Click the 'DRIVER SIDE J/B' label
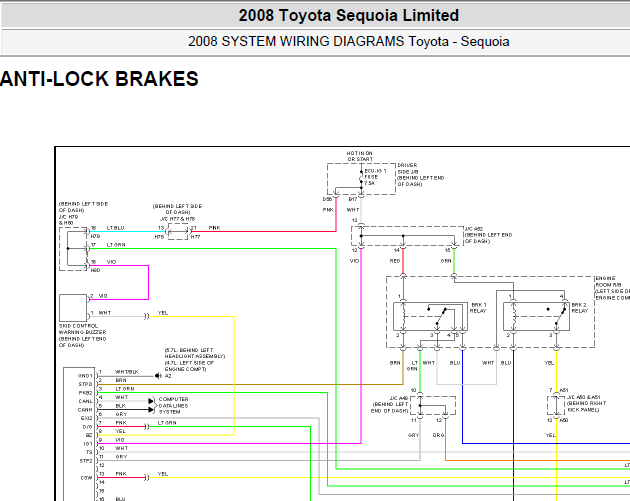 click(408, 168)
